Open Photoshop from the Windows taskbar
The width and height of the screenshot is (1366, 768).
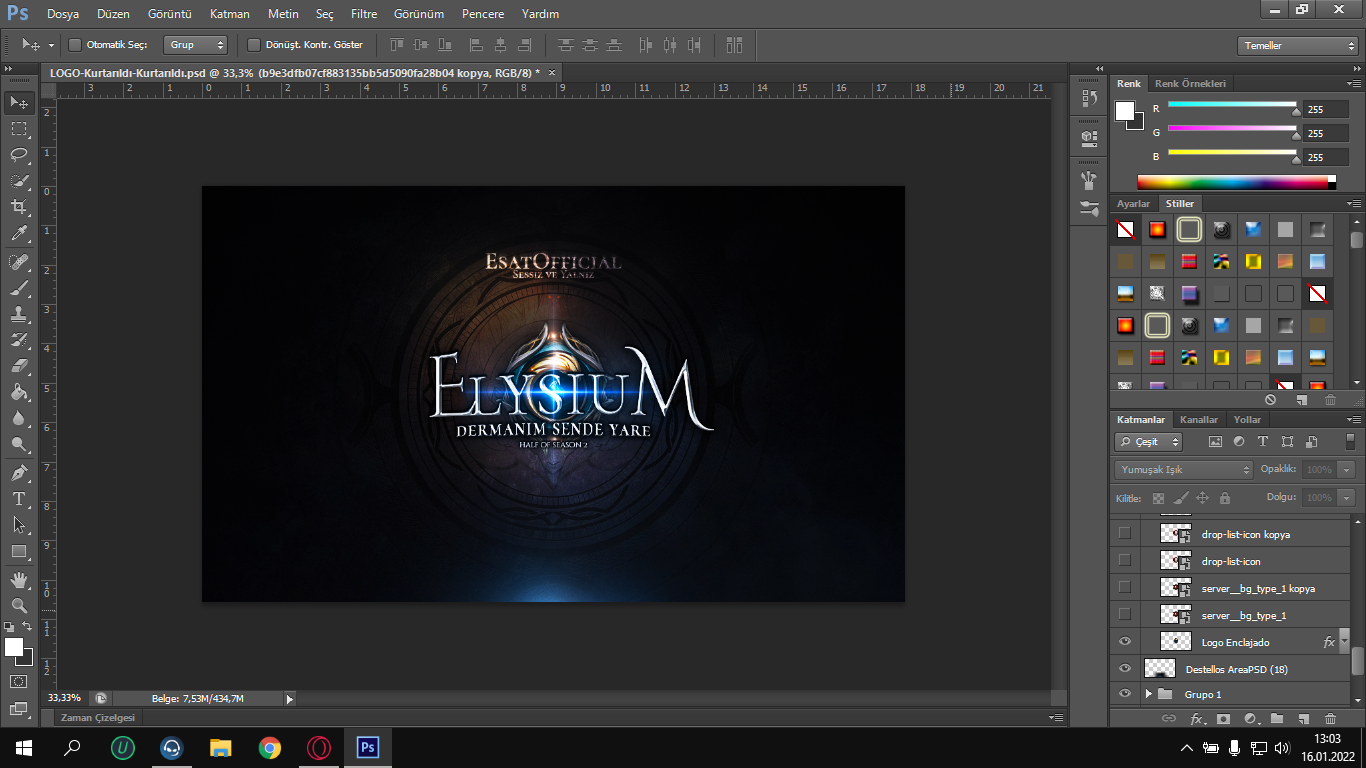coord(367,747)
